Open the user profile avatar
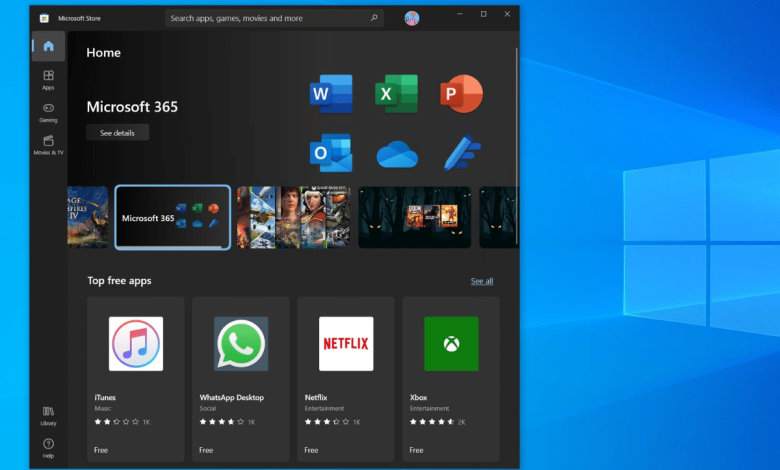 pyautogui.click(x=412, y=18)
